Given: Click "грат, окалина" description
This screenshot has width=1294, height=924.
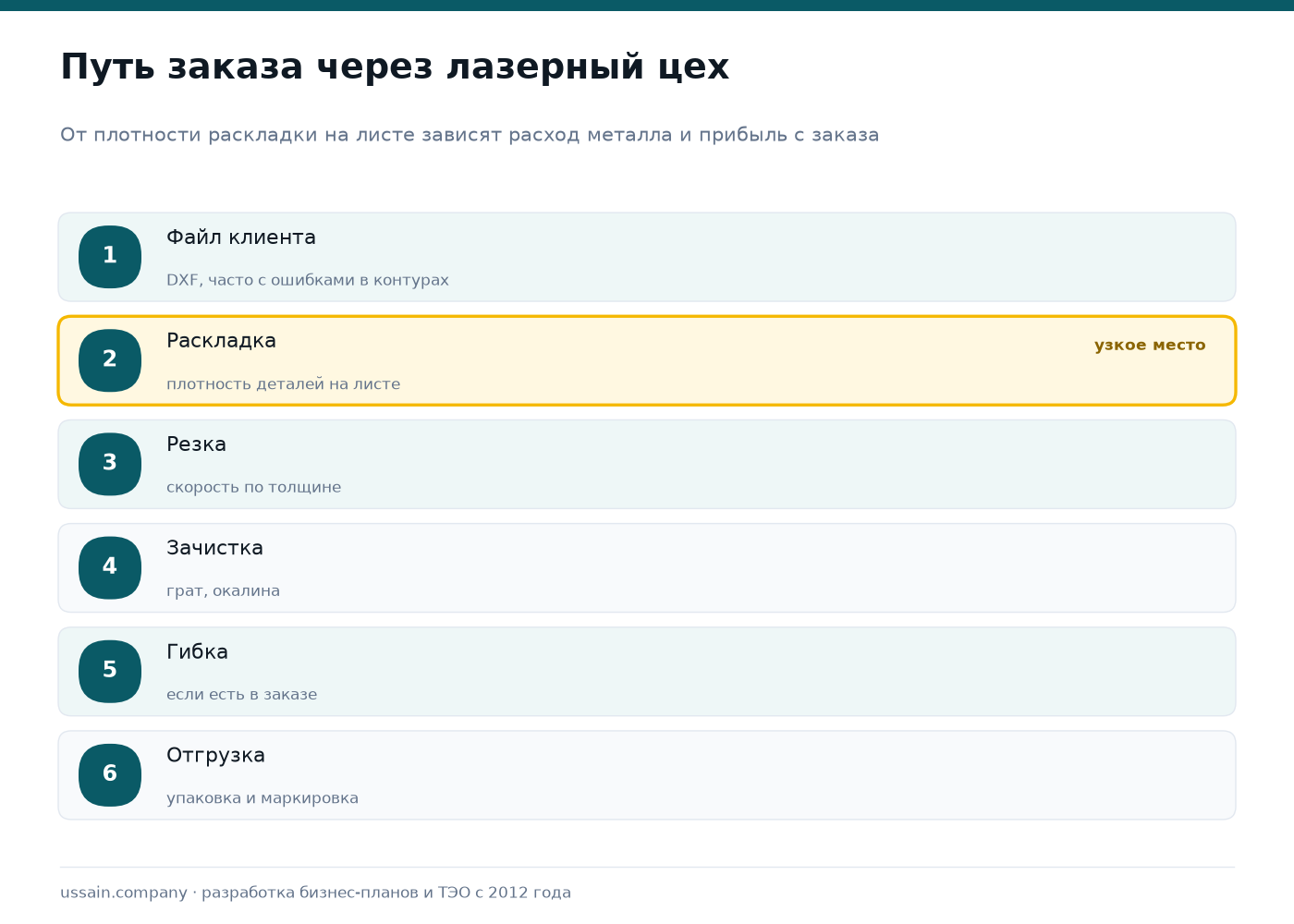Looking at the screenshot, I should (x=224, y=590).
